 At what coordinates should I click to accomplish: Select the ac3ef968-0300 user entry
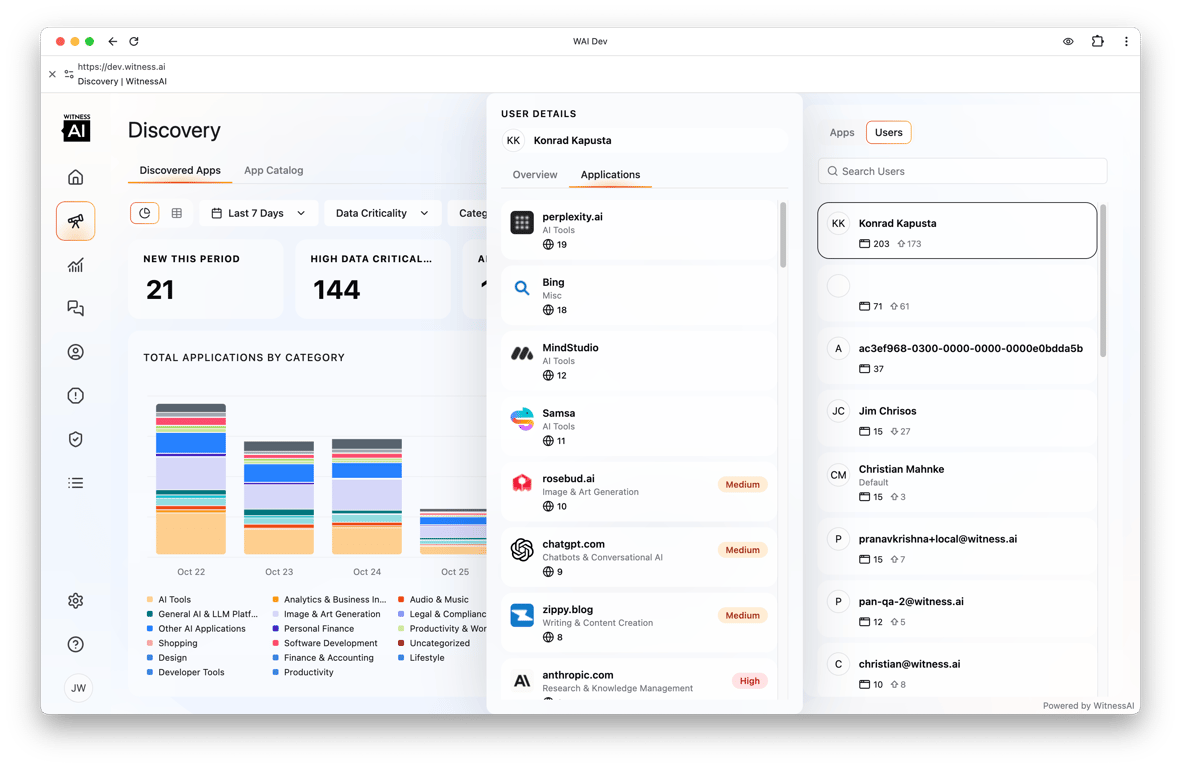pyautogui.click(x=957, y=358)
